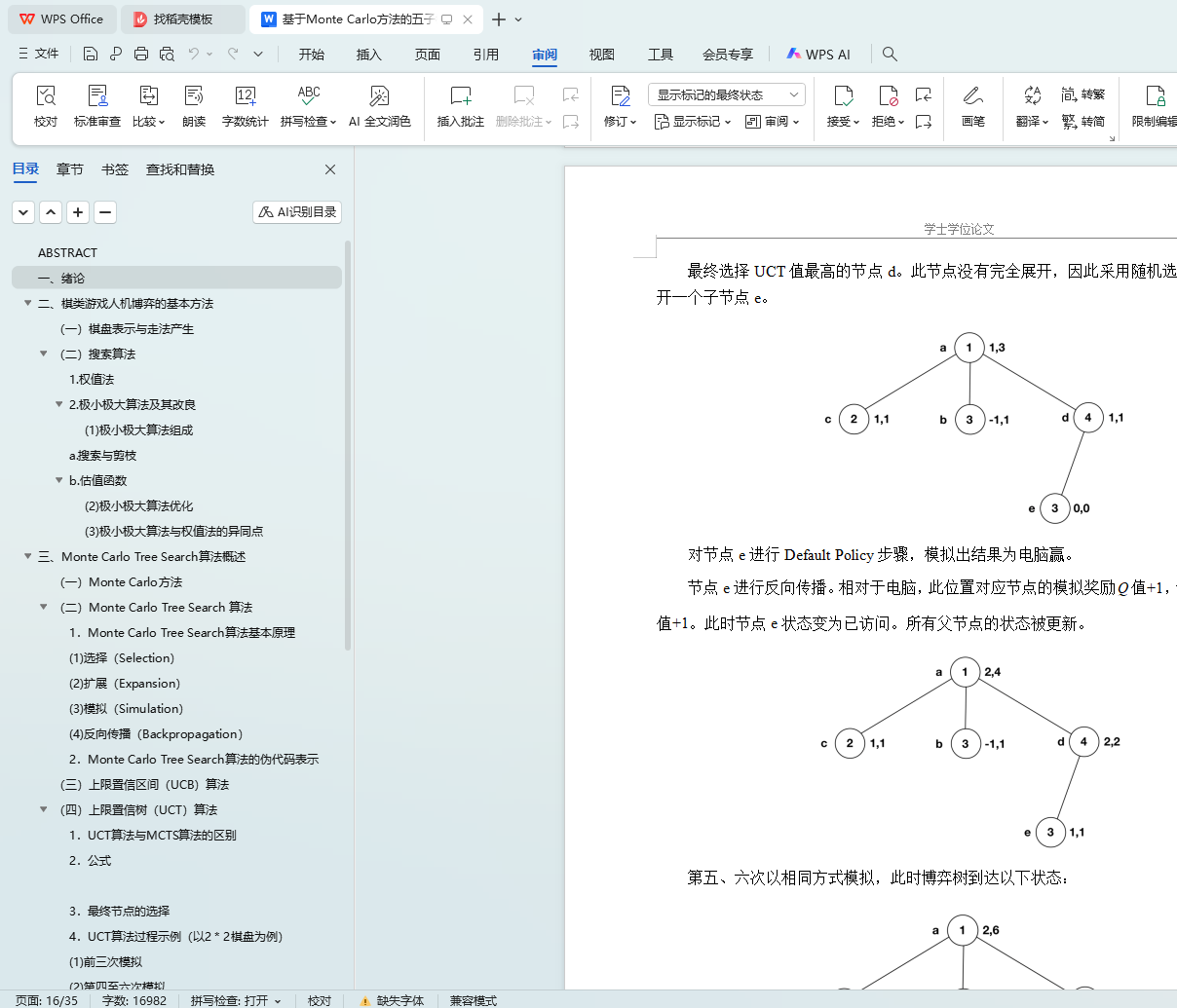Open the search magnifier in the menu bar
Screen dimensions: 1177x1008
(890, 54)
